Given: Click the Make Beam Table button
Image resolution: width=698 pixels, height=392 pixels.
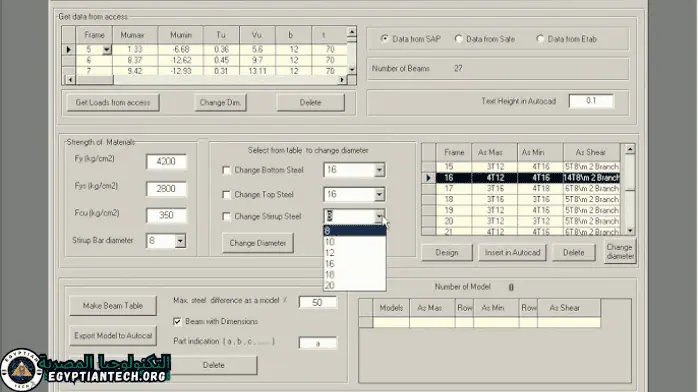Looking at the screenshot, I should (x=113, y=306).
